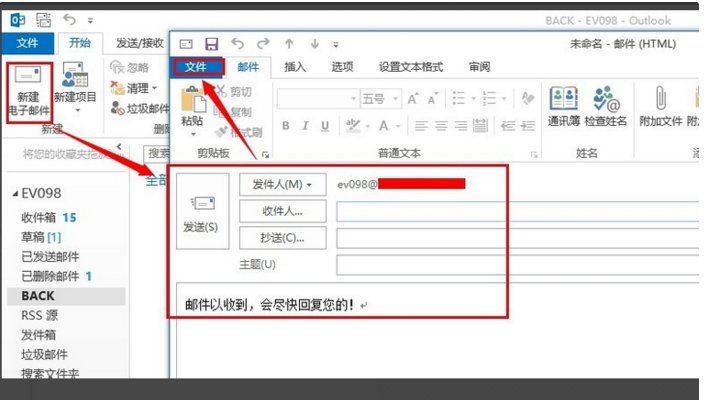Open font size (五号) dropdown
Image resolution: width=711 pixels, height=400 pixels.
click(395, 98)
